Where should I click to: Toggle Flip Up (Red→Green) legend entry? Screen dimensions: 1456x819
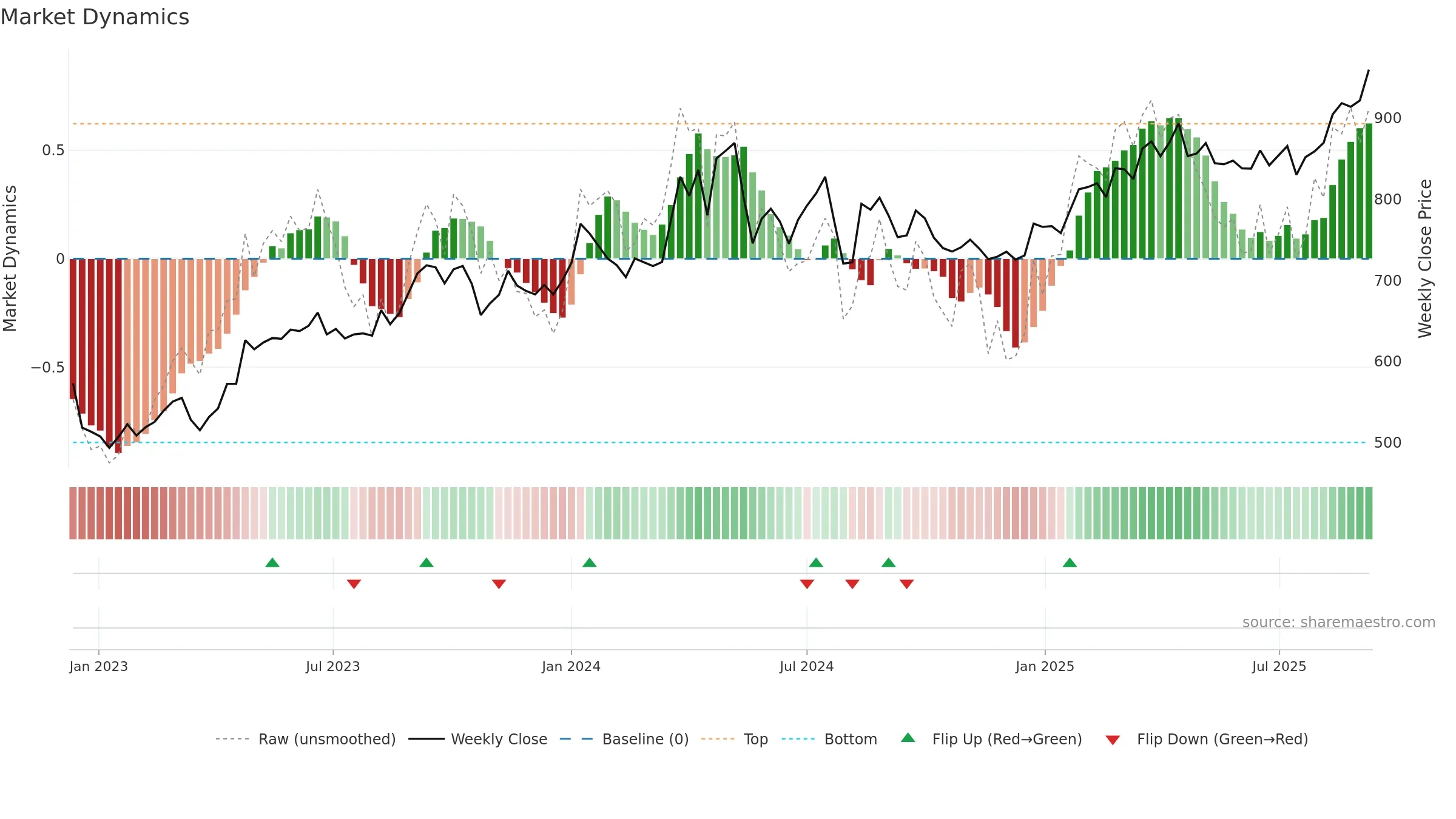(x=991, y=739)
